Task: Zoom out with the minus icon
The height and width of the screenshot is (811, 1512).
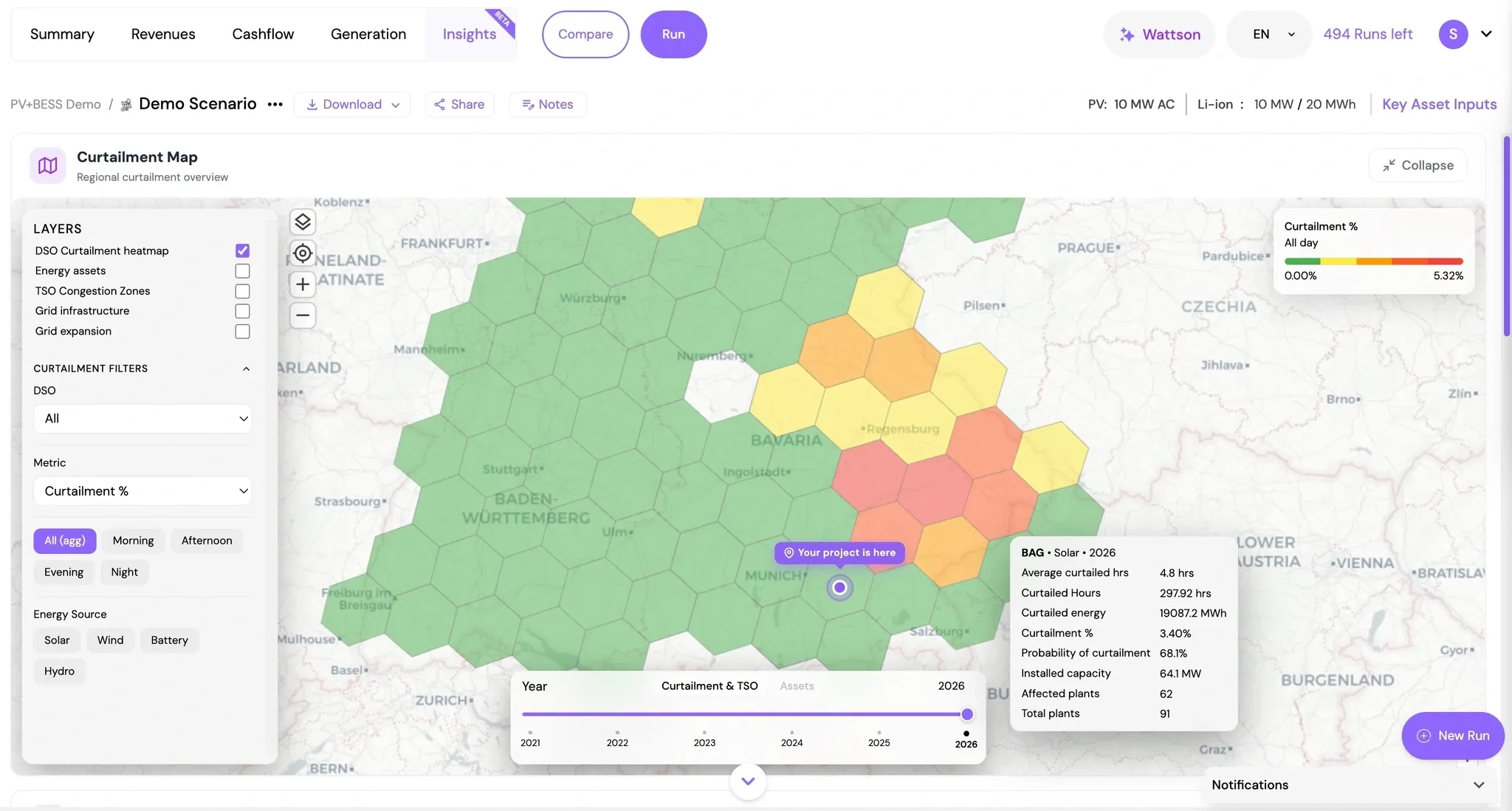Action: [x=303, y=315]
